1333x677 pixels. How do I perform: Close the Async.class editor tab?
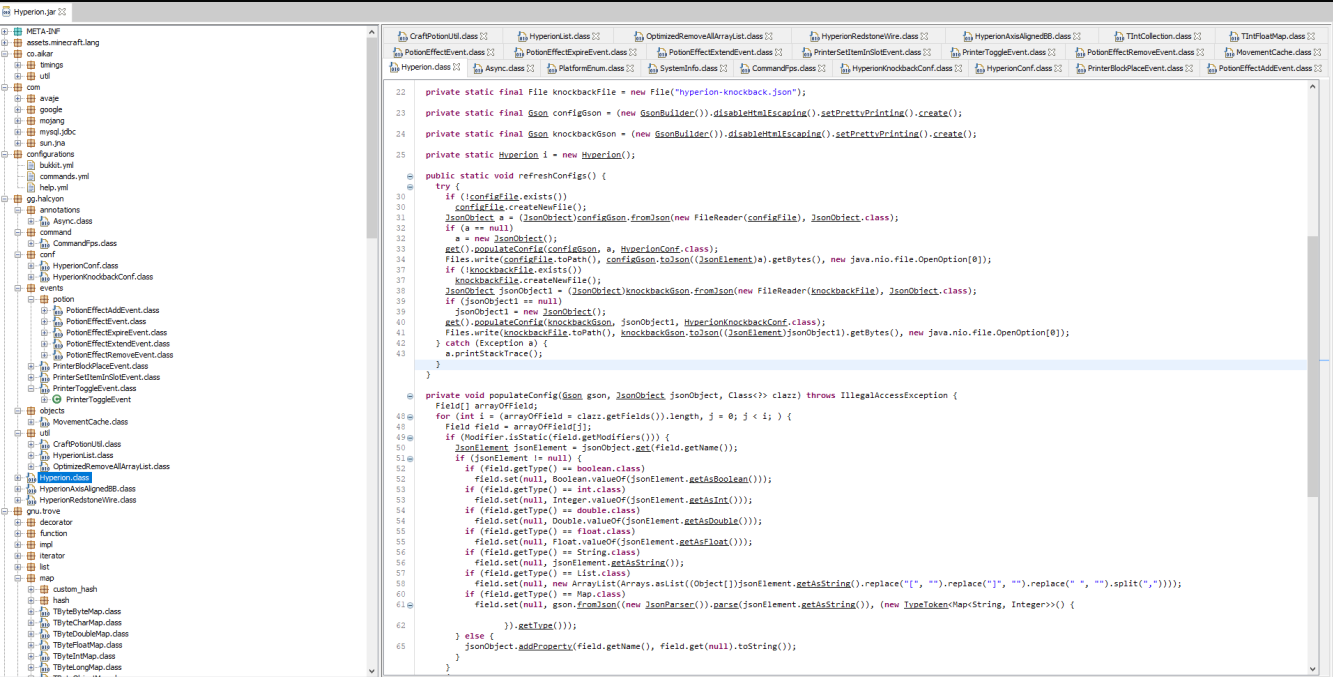point(531,68)
